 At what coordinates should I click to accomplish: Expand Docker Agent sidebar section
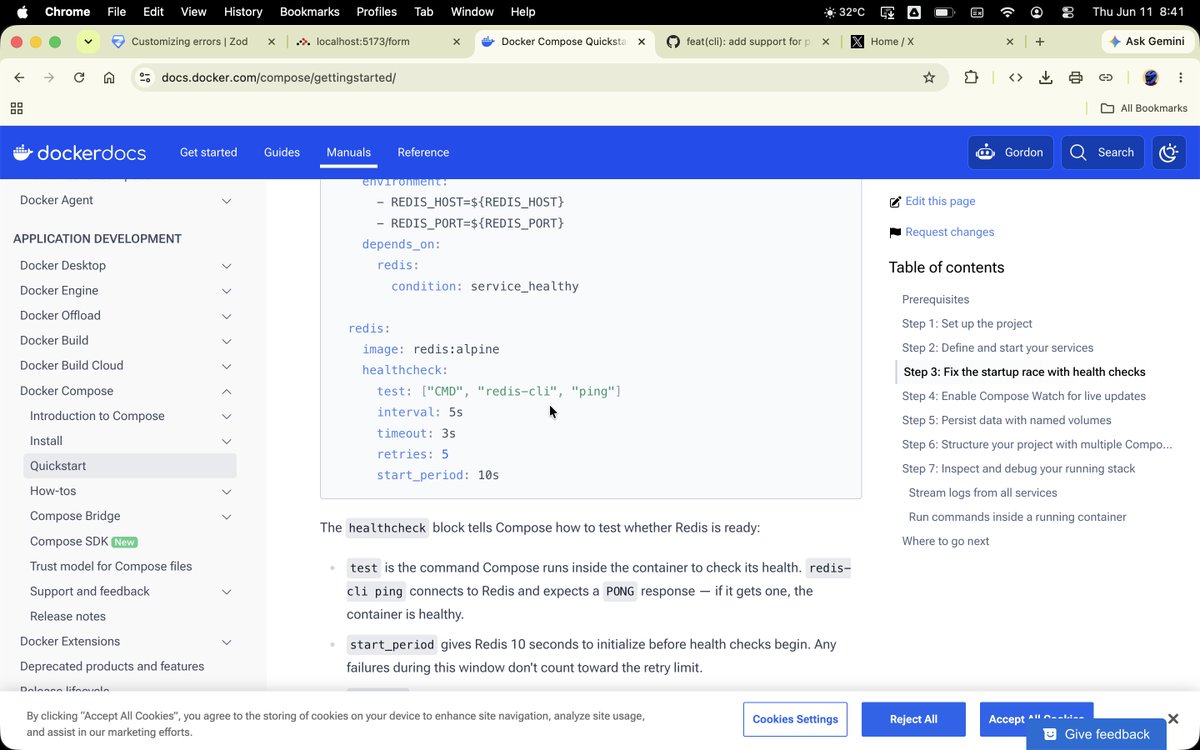pyautogui.click(x=226, y=201)
